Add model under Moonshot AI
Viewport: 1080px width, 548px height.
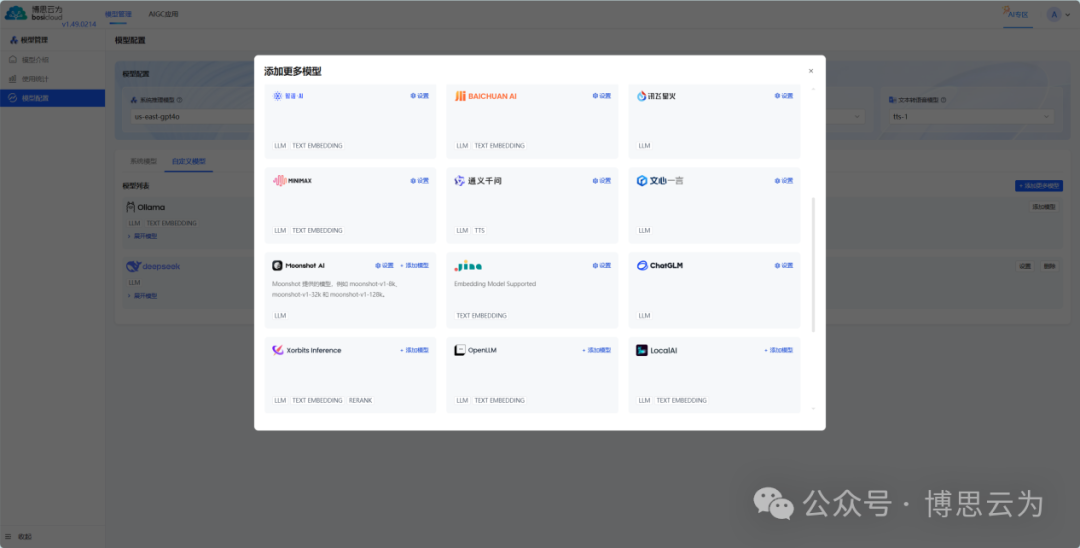(x=415, y=266)
